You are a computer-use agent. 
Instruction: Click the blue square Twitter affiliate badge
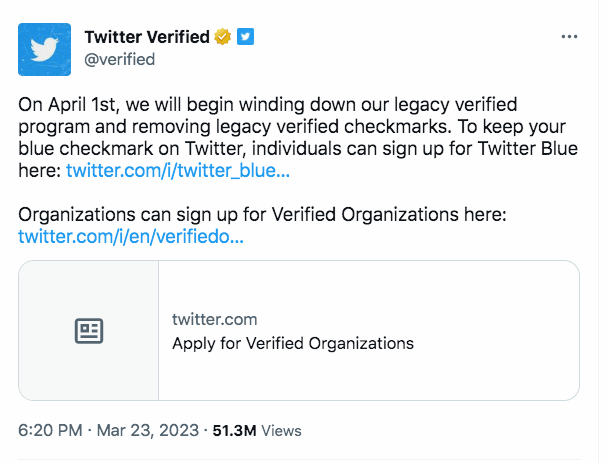click(x=245, y=37)
